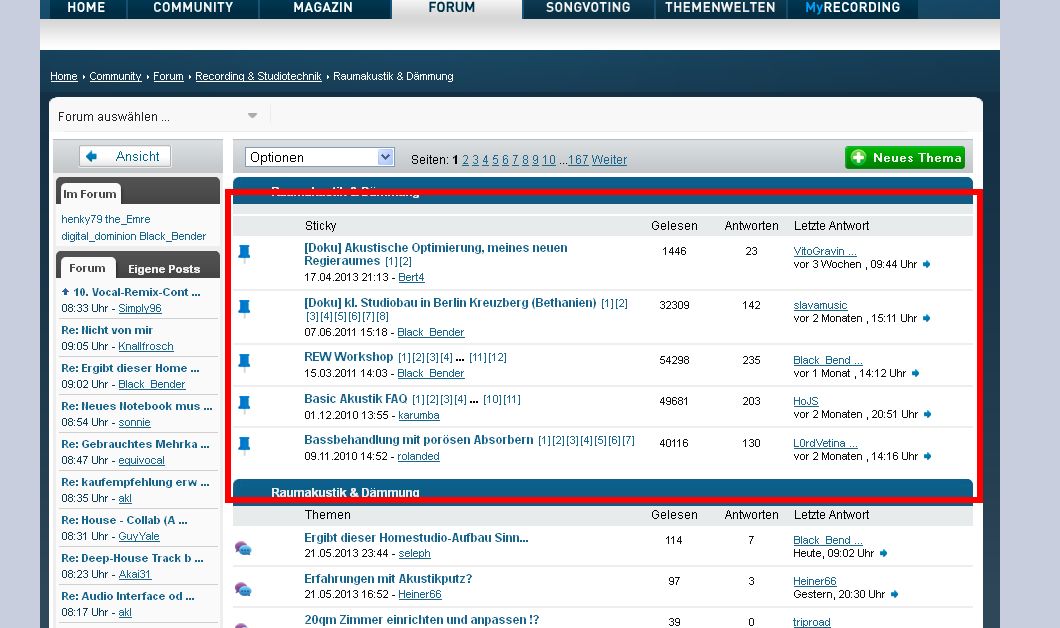Click the speech bubble icon for Ergibt dieser Homestudio-Aufbau thread
Screen dimensions: 1060x628
243,548
